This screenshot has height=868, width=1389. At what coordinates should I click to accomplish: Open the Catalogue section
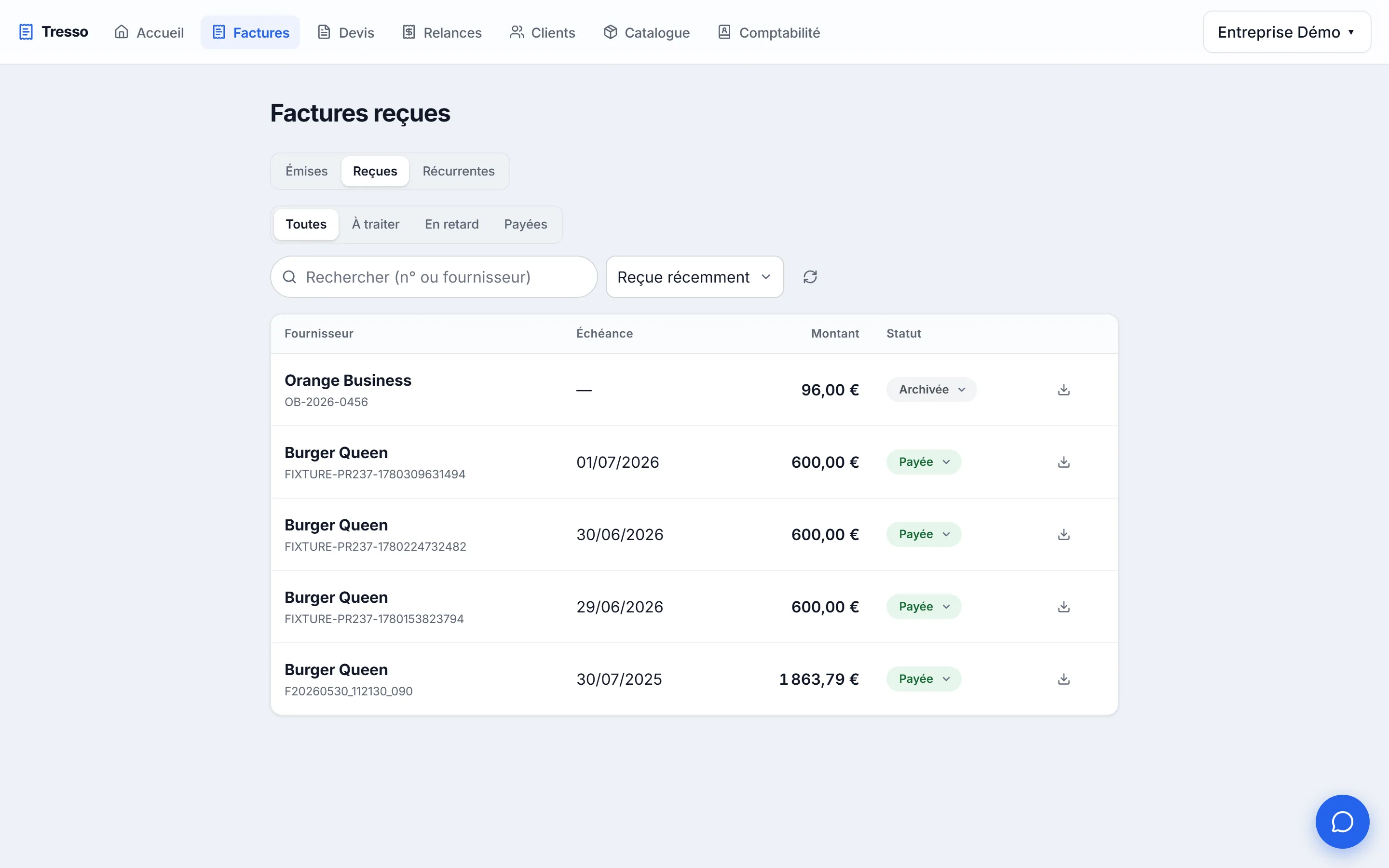pos(647,32)
